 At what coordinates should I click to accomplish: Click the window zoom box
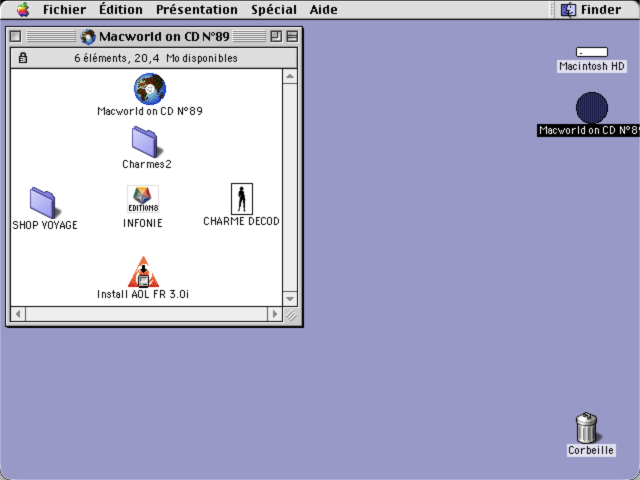(x=276, y=37)
